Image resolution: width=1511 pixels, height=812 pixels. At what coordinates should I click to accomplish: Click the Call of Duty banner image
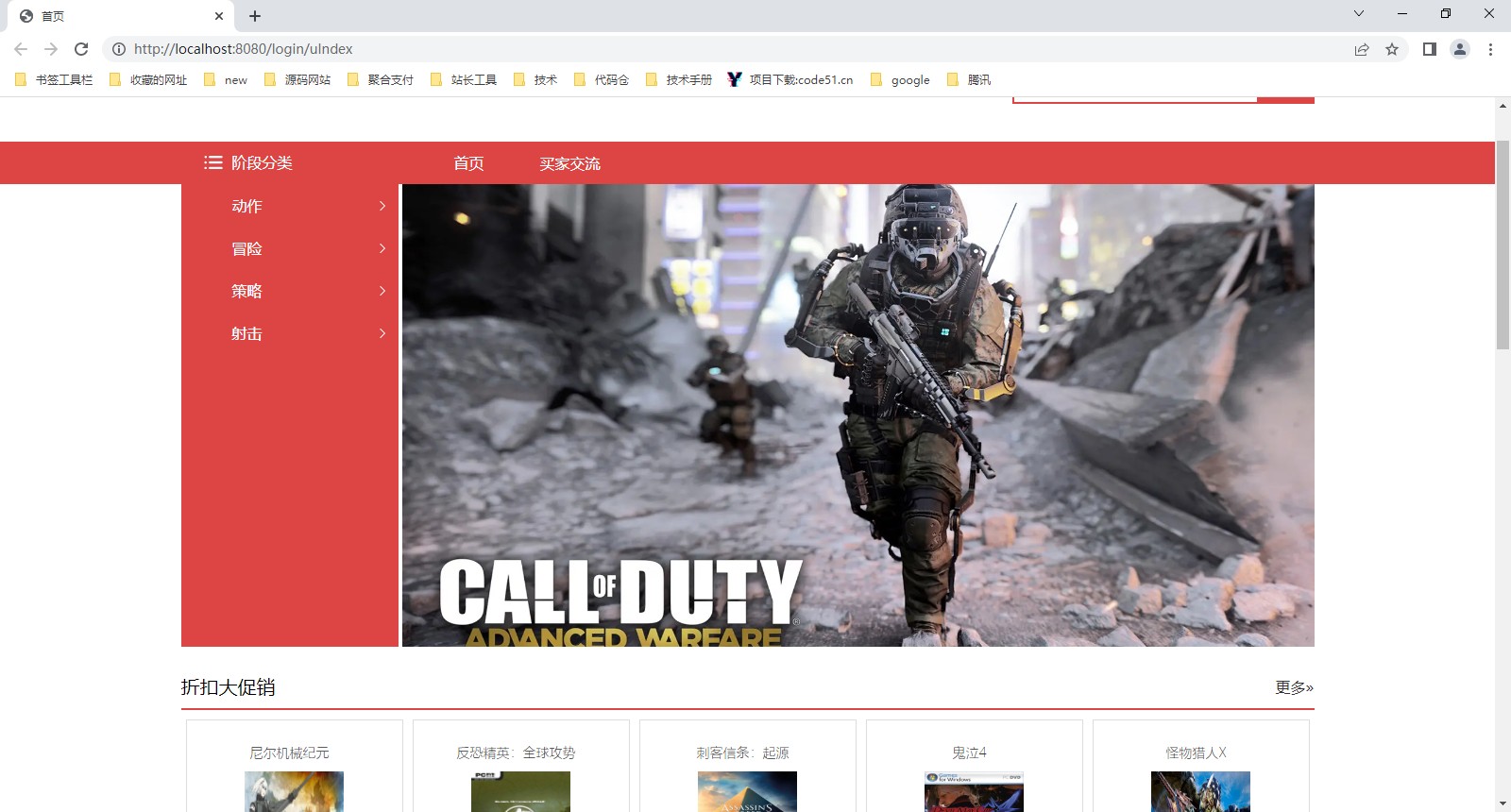coord(858,415)
